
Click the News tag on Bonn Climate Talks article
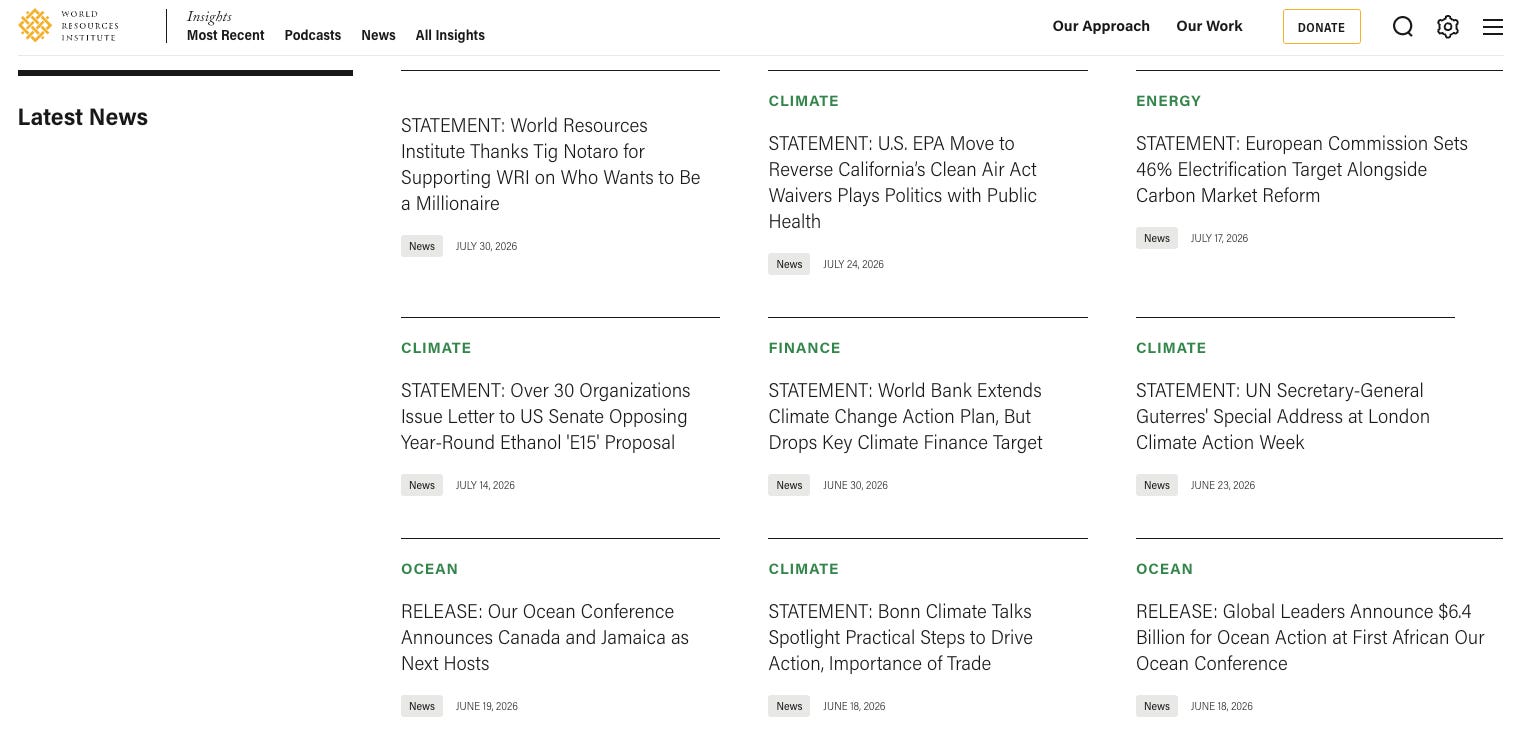789,706
